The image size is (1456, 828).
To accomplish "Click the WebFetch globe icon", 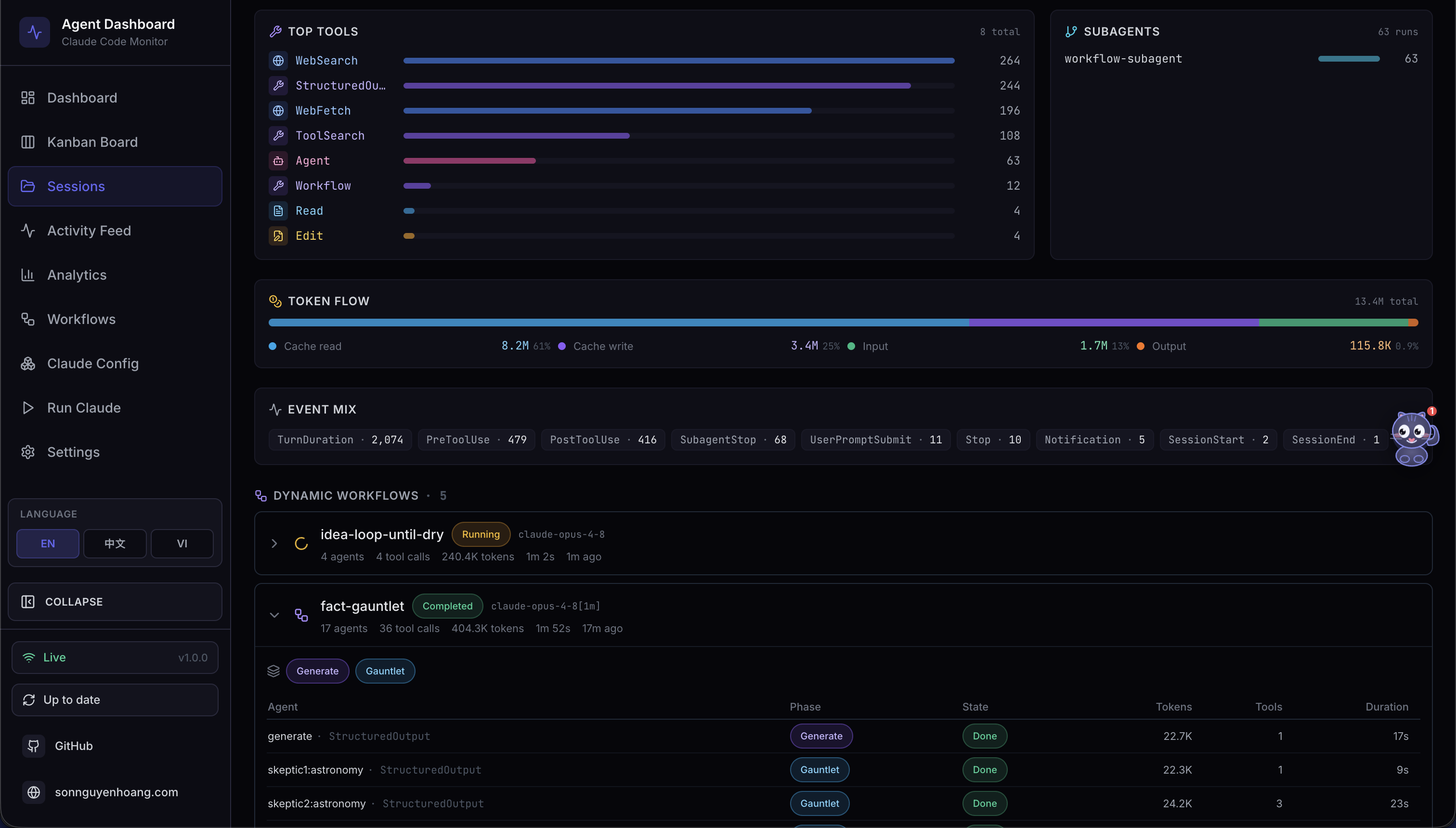I will [x=278, y=110].
